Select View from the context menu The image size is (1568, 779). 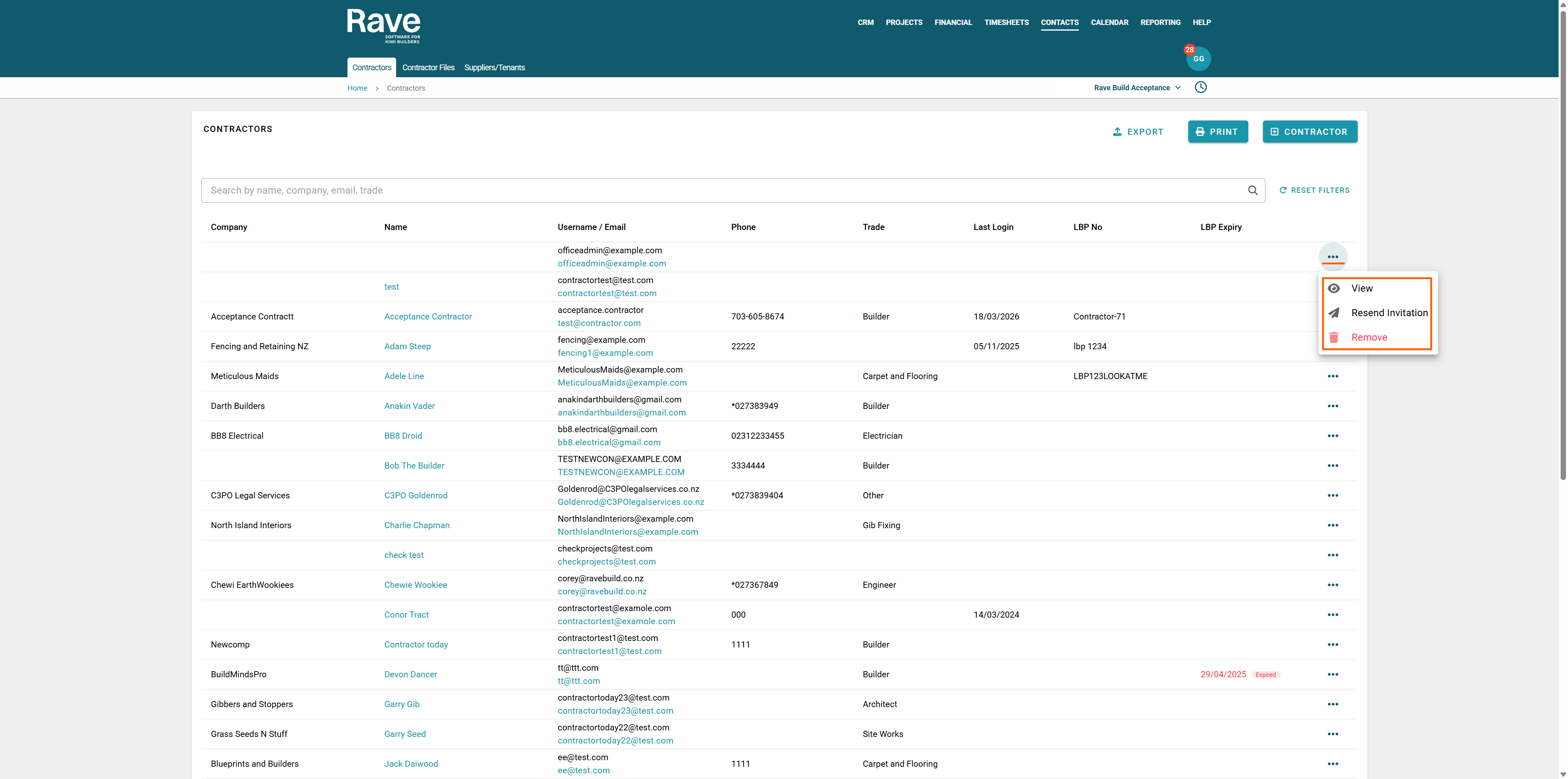(1362, 288)
